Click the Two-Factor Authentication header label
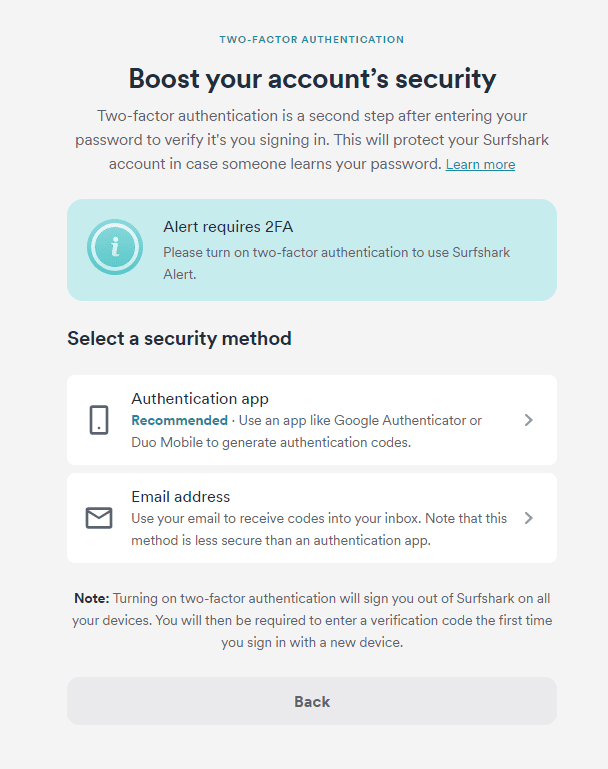Screen dimensions: 608x769 pyautogui.click(x=312, y=40)
